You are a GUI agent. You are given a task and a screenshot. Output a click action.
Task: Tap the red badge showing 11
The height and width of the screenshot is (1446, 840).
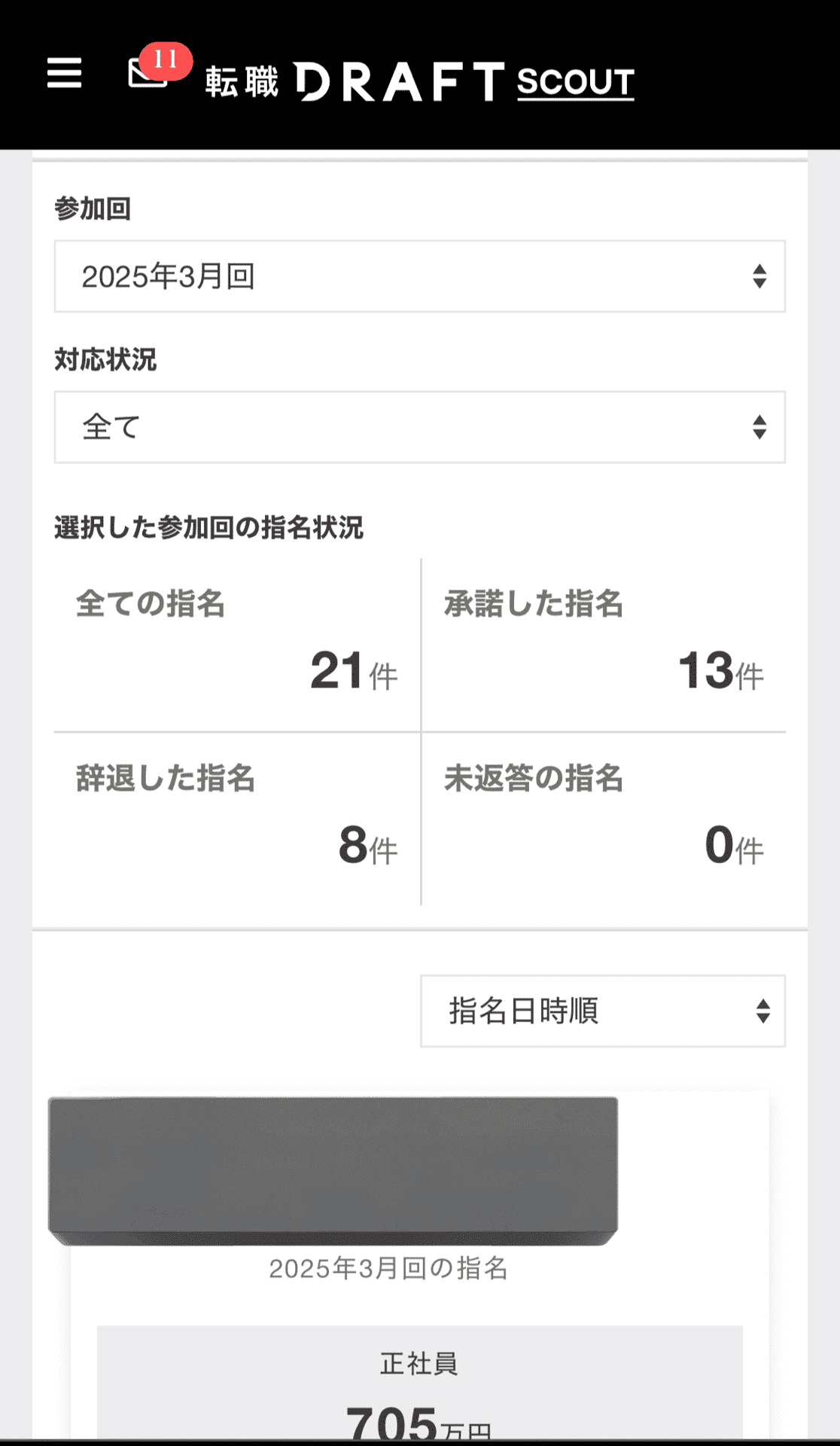[x=166, y=59]
